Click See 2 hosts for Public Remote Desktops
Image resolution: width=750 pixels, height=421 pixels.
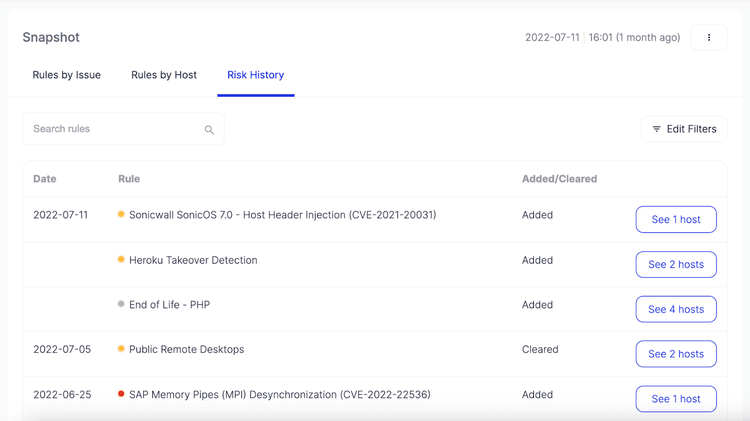point(676,354)
